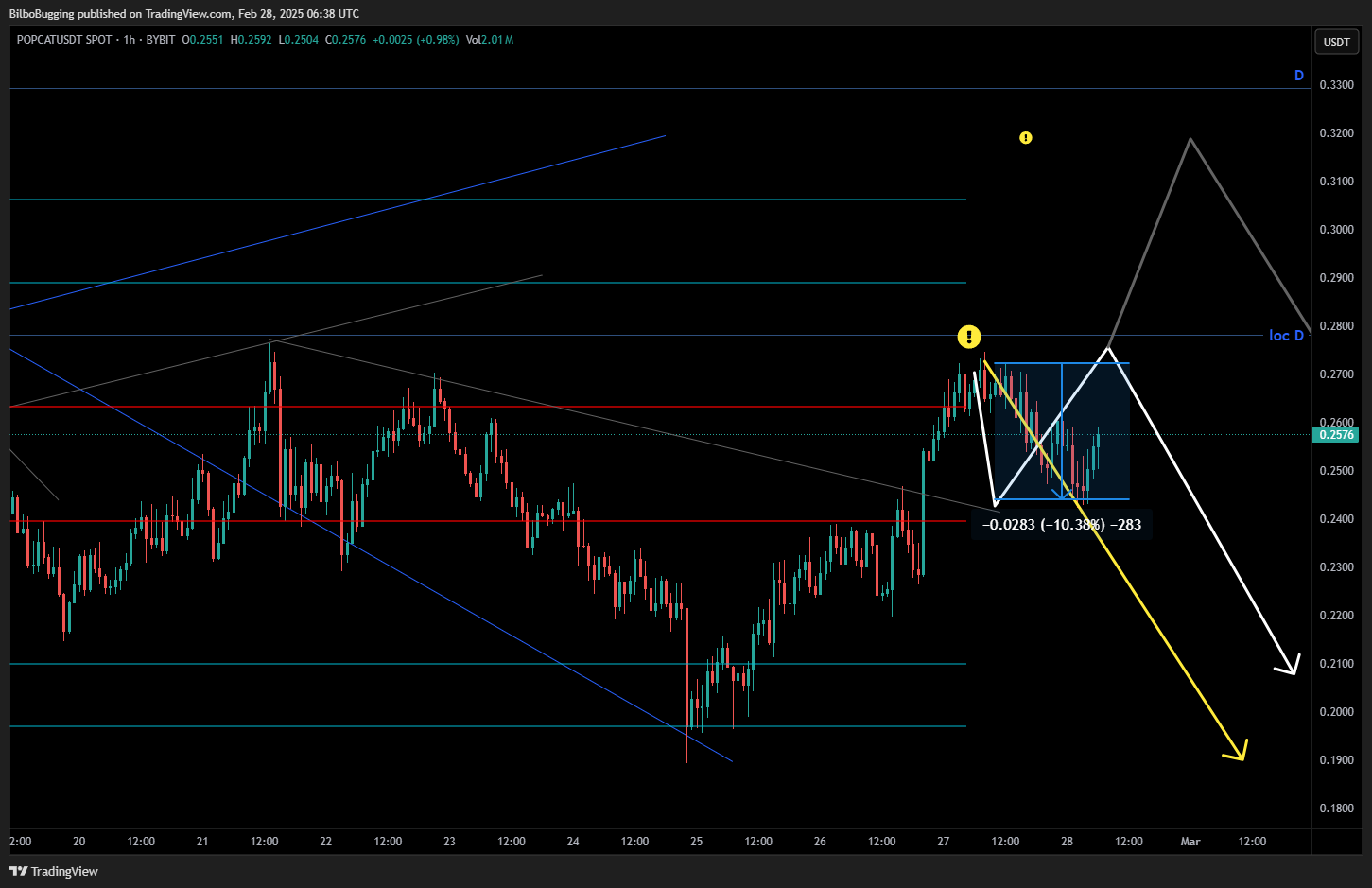Click the time axis date label 27

click(944, 842)
